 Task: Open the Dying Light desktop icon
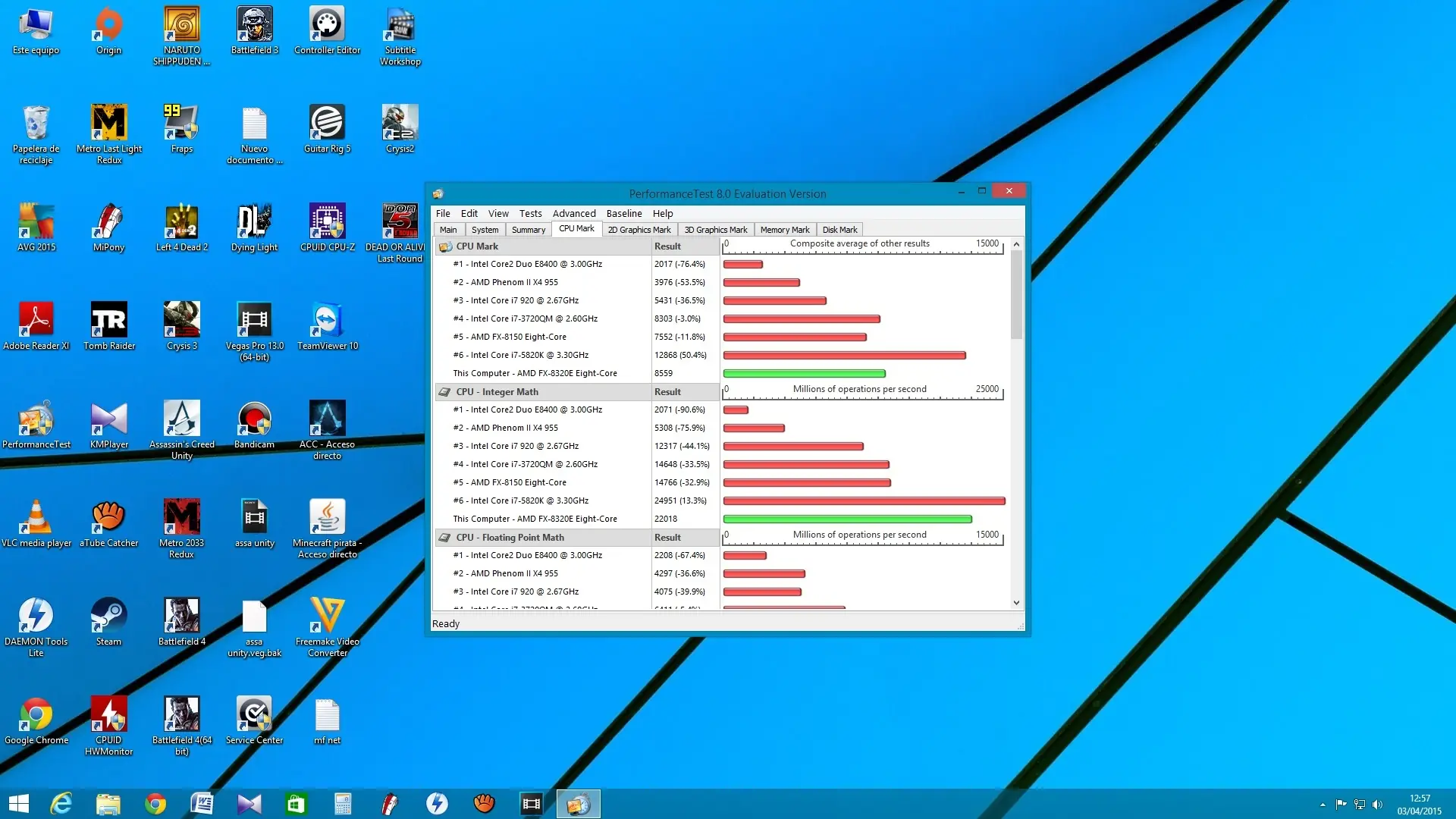tap(254, 228)
